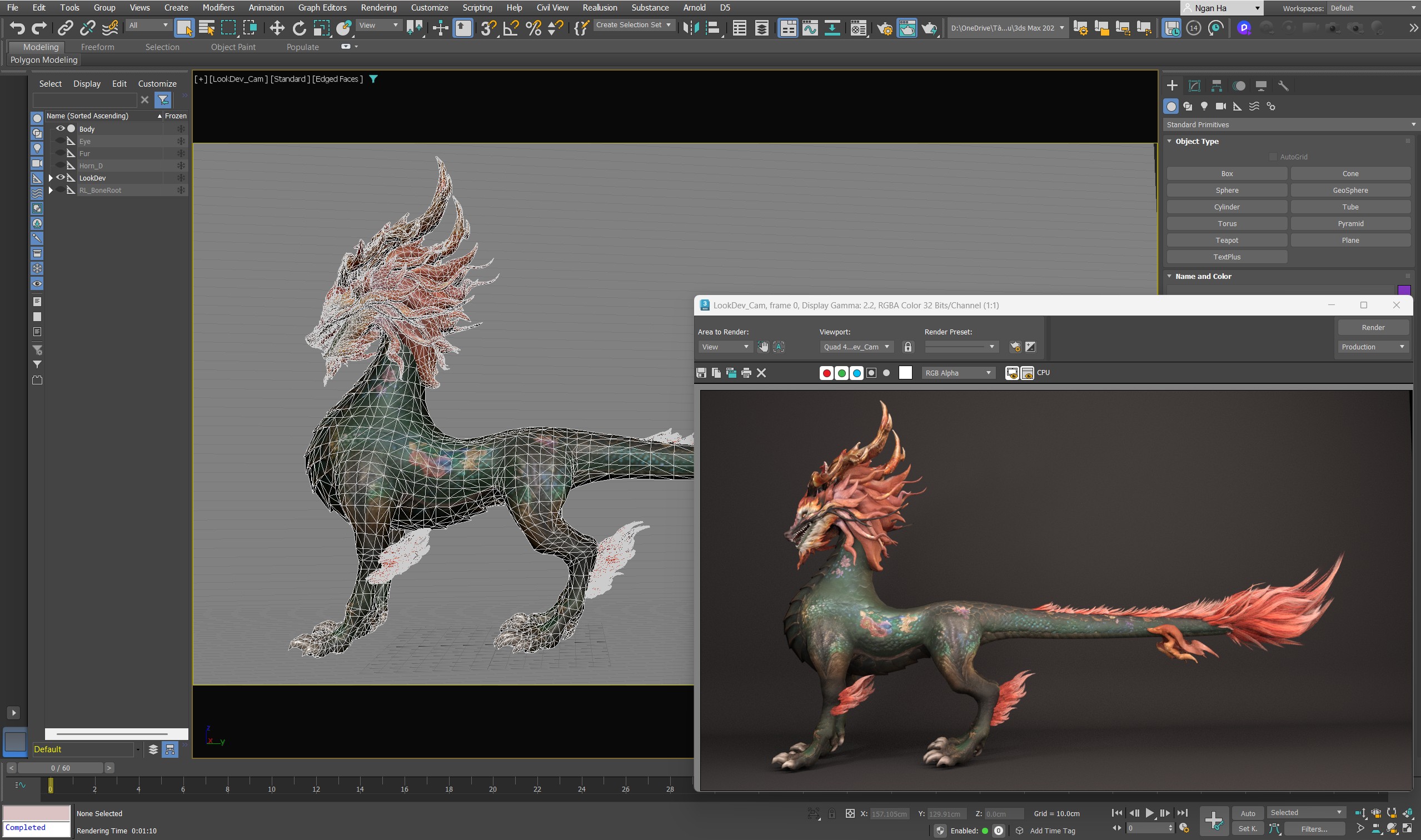1421x840 pixels.
Task: Expand the LookDev tree item
Action: (x=51, y=178)
